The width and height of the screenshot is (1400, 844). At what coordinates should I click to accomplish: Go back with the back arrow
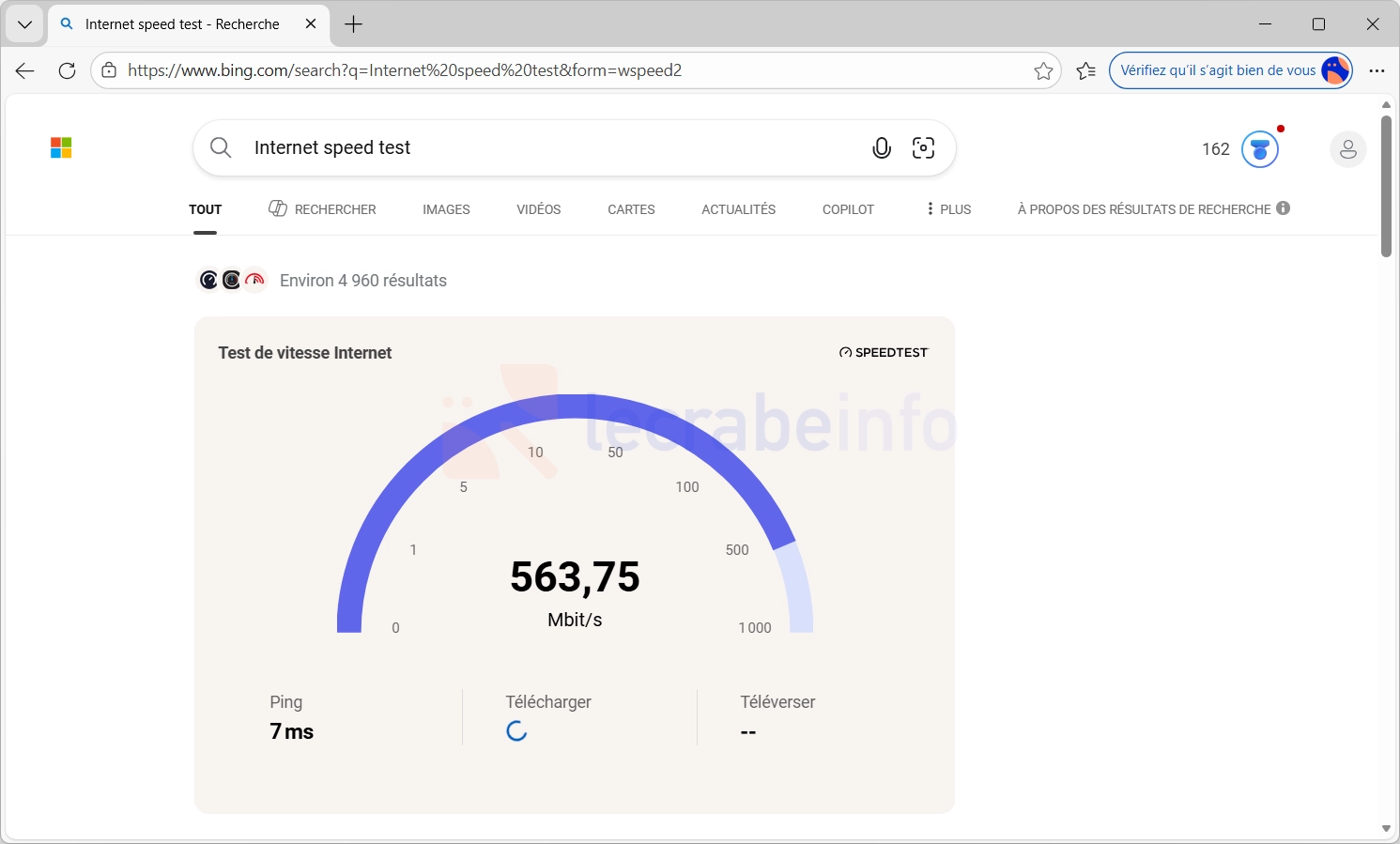(x=25, y=71)
